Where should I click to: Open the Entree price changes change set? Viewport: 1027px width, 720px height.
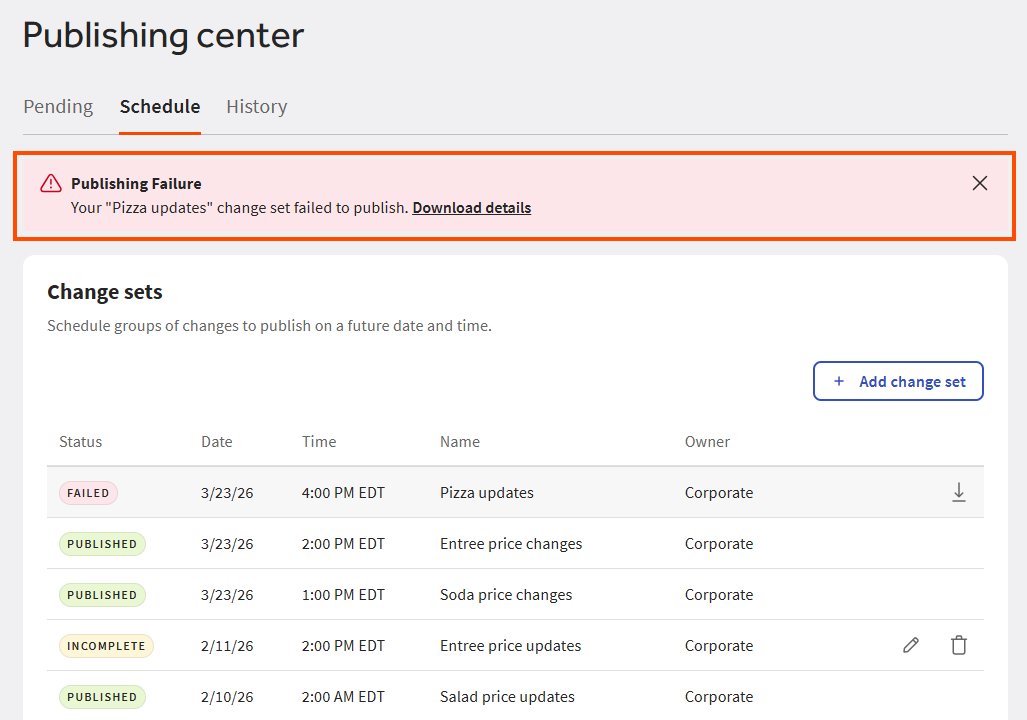pos(511,543)
